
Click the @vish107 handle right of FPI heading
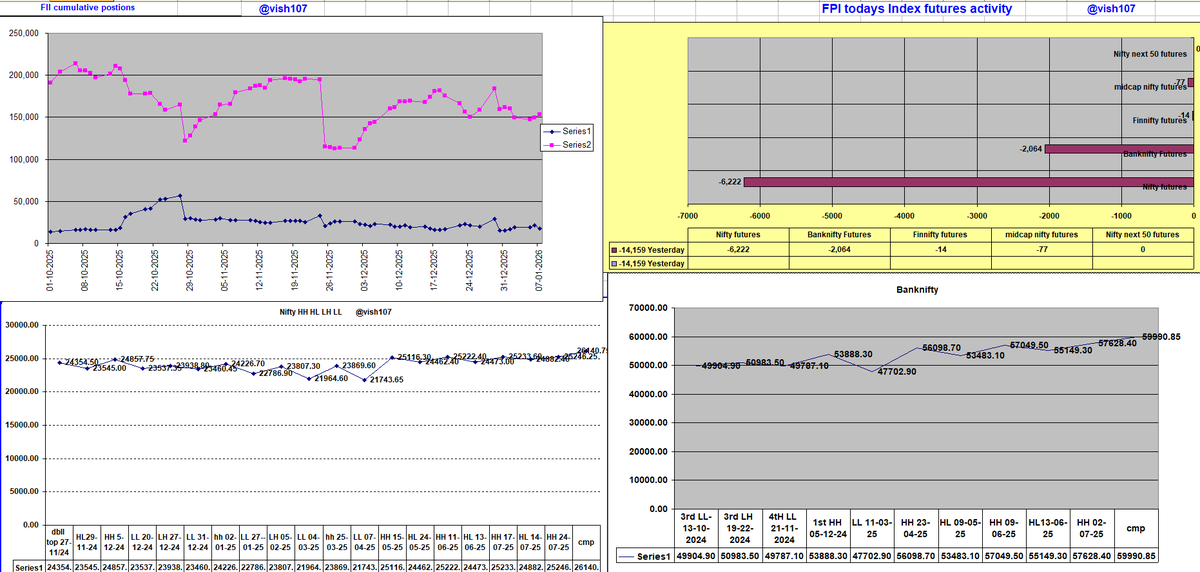(x=1111, y=8)
